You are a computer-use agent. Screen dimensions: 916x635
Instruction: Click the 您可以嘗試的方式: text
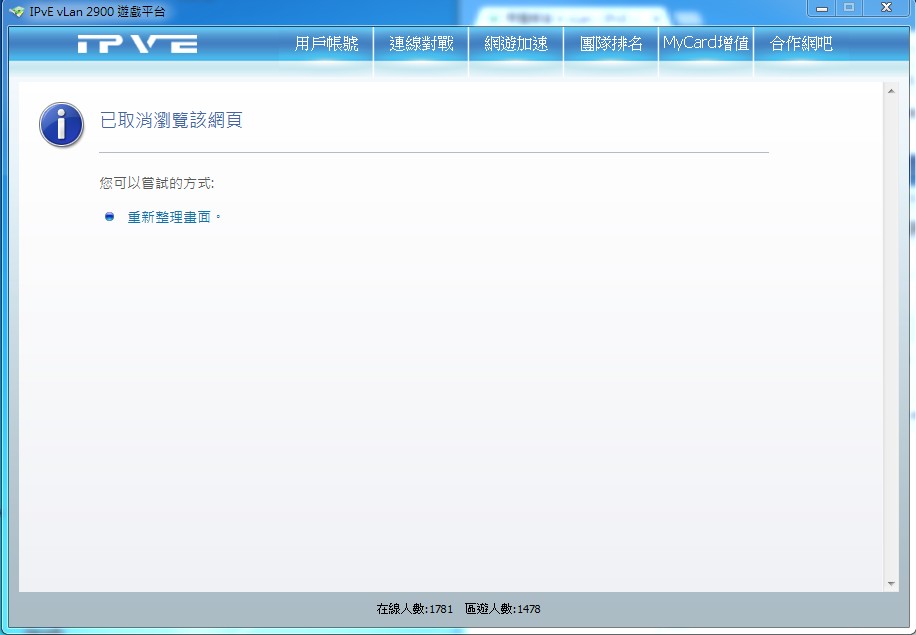[x=157, y=183]
